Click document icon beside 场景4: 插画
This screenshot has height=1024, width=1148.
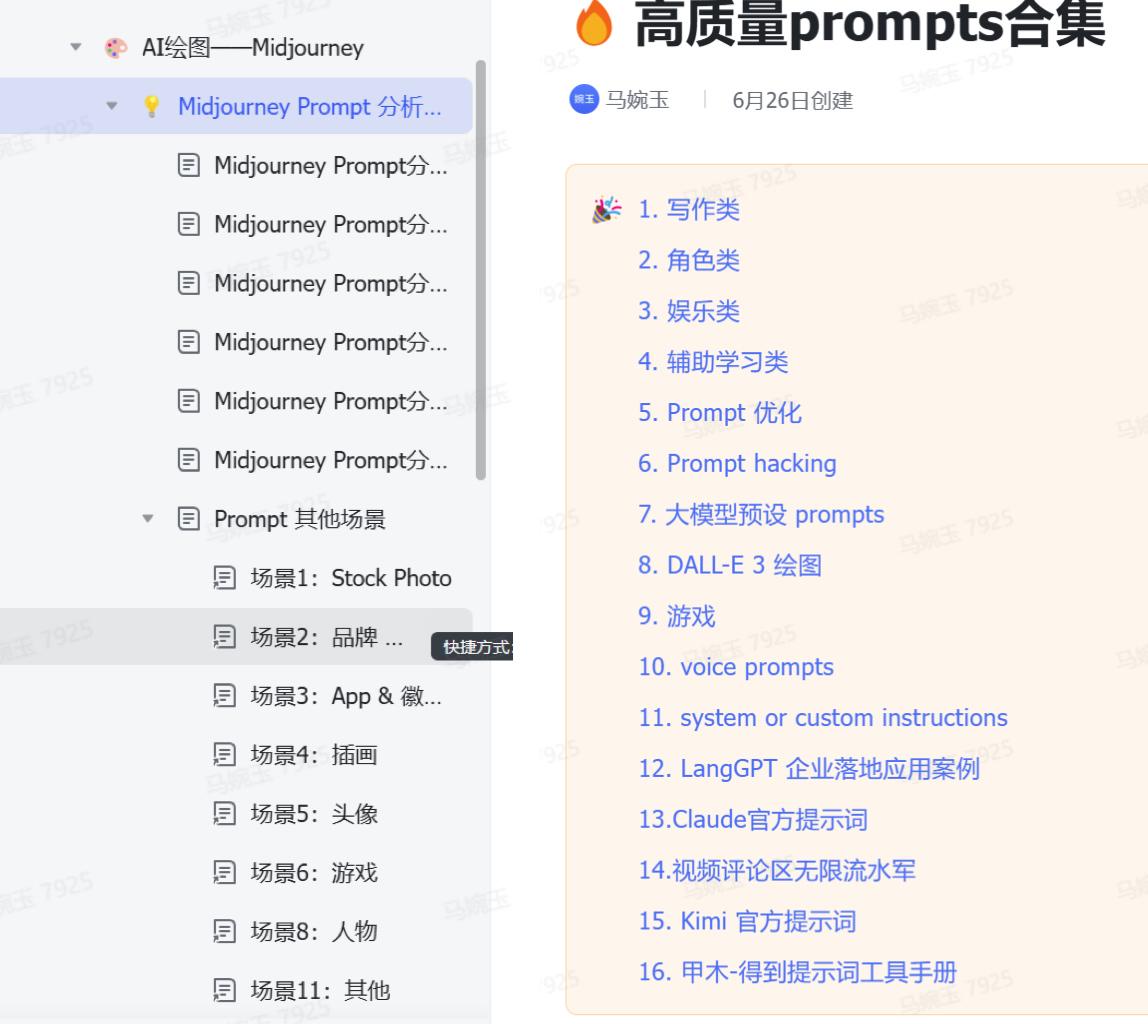point(224,755)
